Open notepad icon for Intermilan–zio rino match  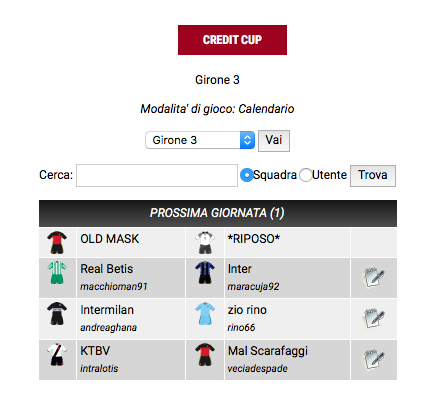coord(373,319)
